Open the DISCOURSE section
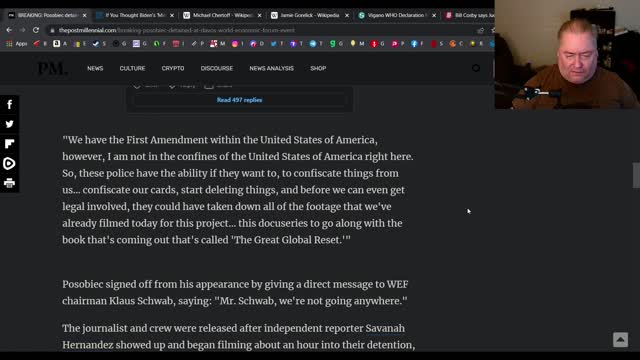The image size is (640, 360). tap(217, 68)
